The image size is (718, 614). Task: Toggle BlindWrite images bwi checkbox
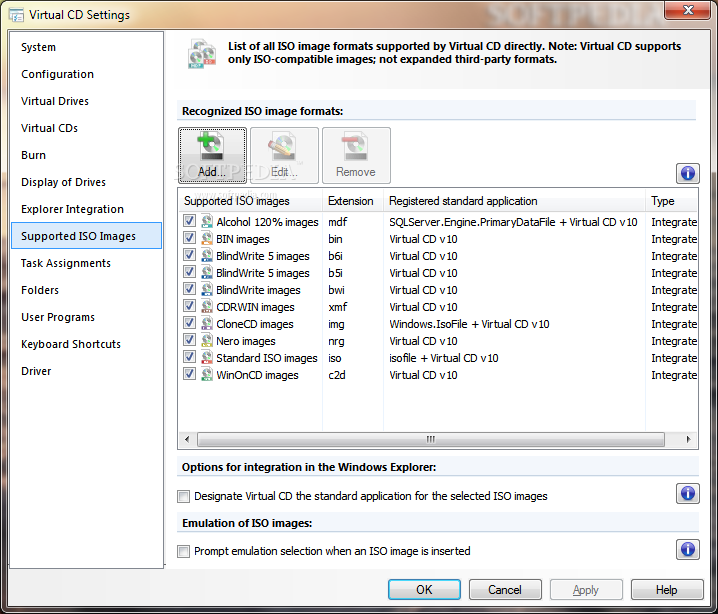[189, 288]
